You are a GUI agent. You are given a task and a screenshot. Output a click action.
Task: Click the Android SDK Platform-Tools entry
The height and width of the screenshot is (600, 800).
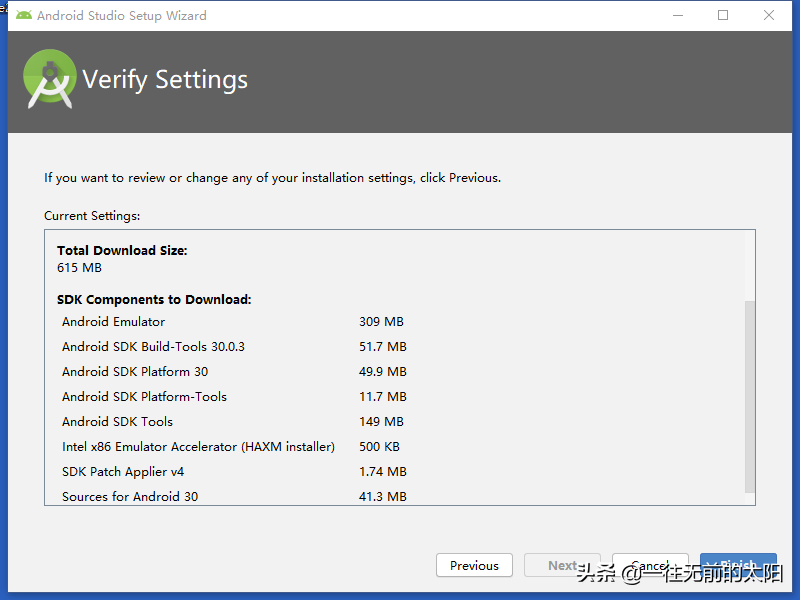[144, 397]
